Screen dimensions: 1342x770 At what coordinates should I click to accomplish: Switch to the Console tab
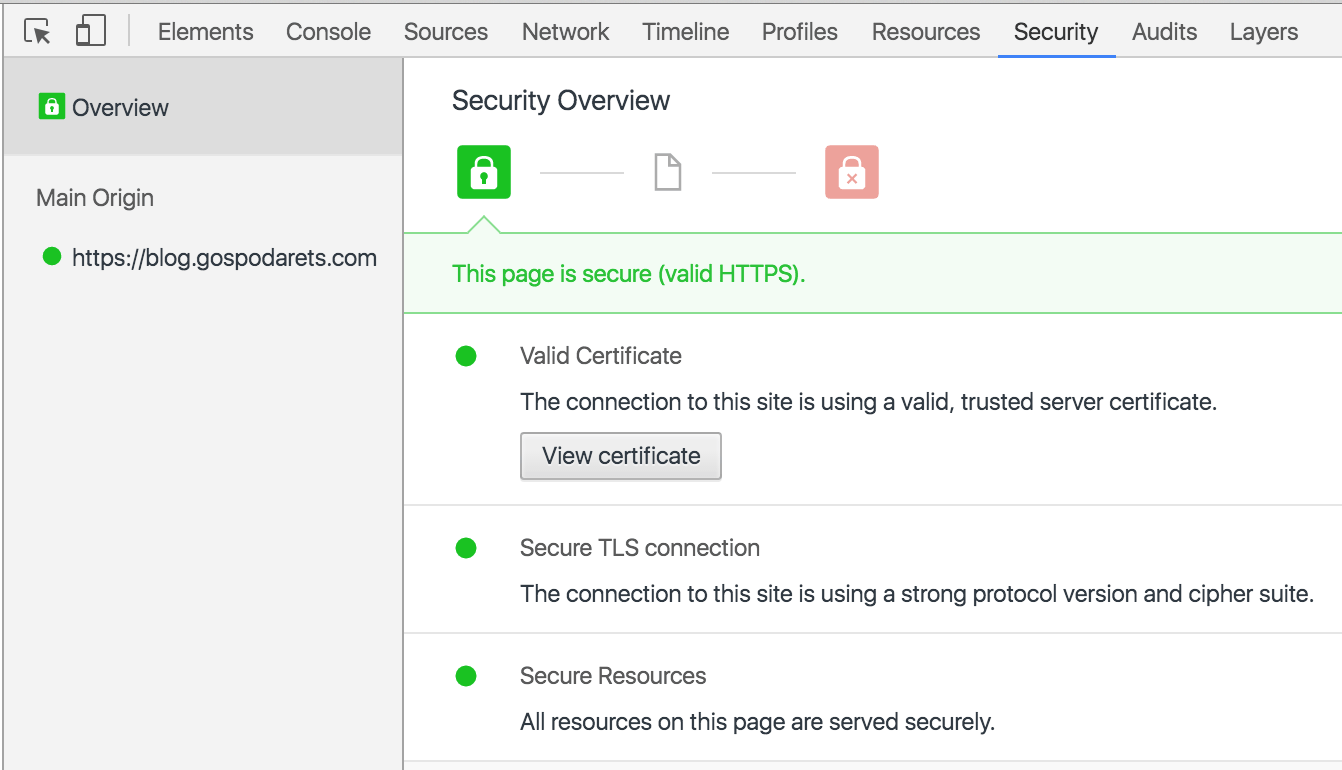[x=328, y=32]
